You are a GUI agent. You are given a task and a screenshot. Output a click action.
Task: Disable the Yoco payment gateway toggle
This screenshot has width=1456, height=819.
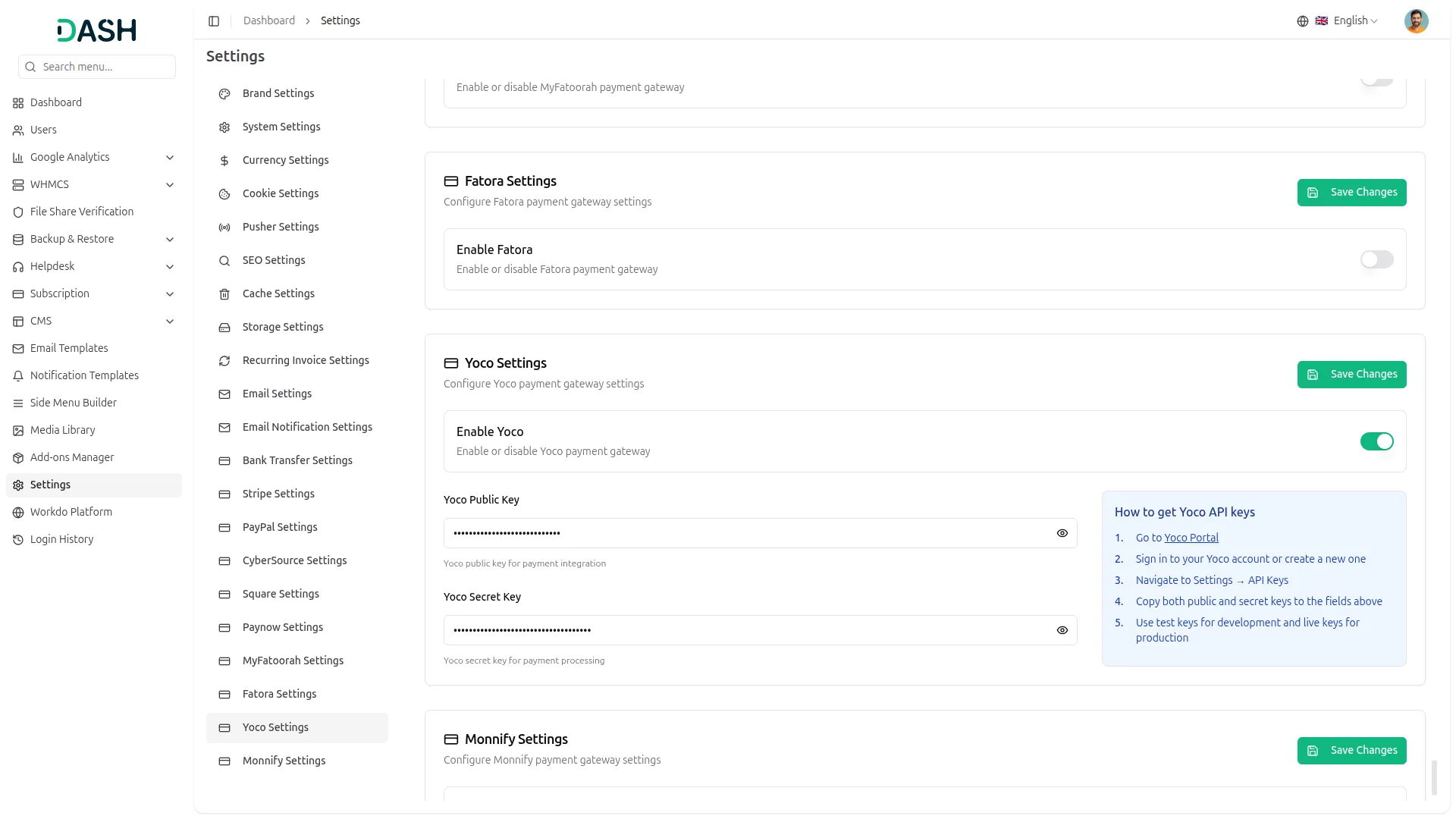tap(1376, 441)
